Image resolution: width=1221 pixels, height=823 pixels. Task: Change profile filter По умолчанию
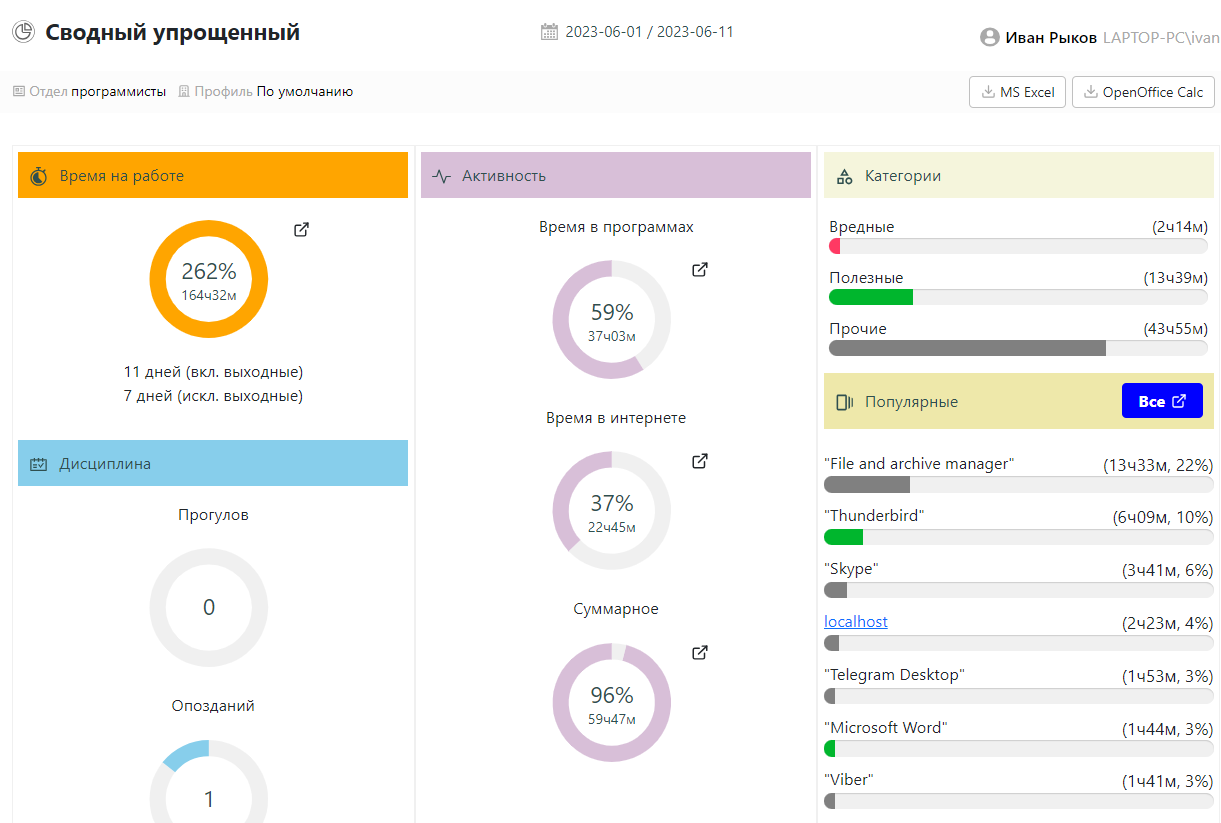click(x=304, y=92)
